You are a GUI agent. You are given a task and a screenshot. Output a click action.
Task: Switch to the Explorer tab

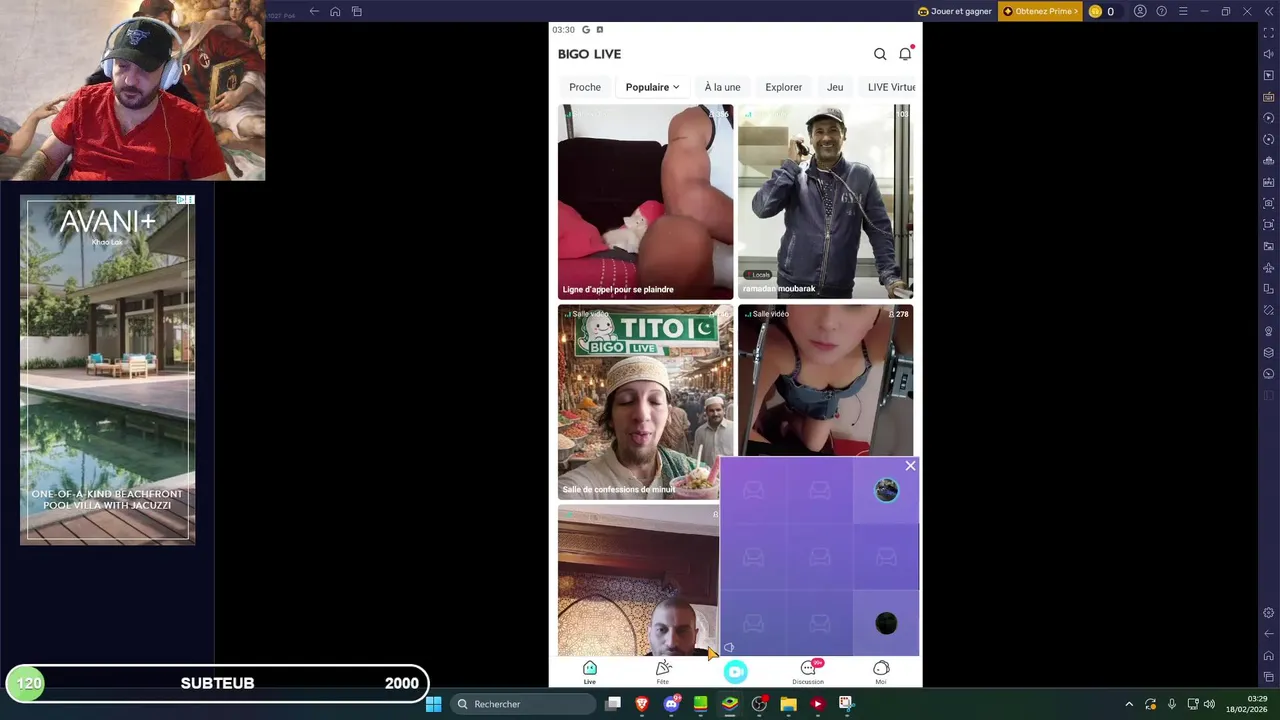[x=783, y=87]
